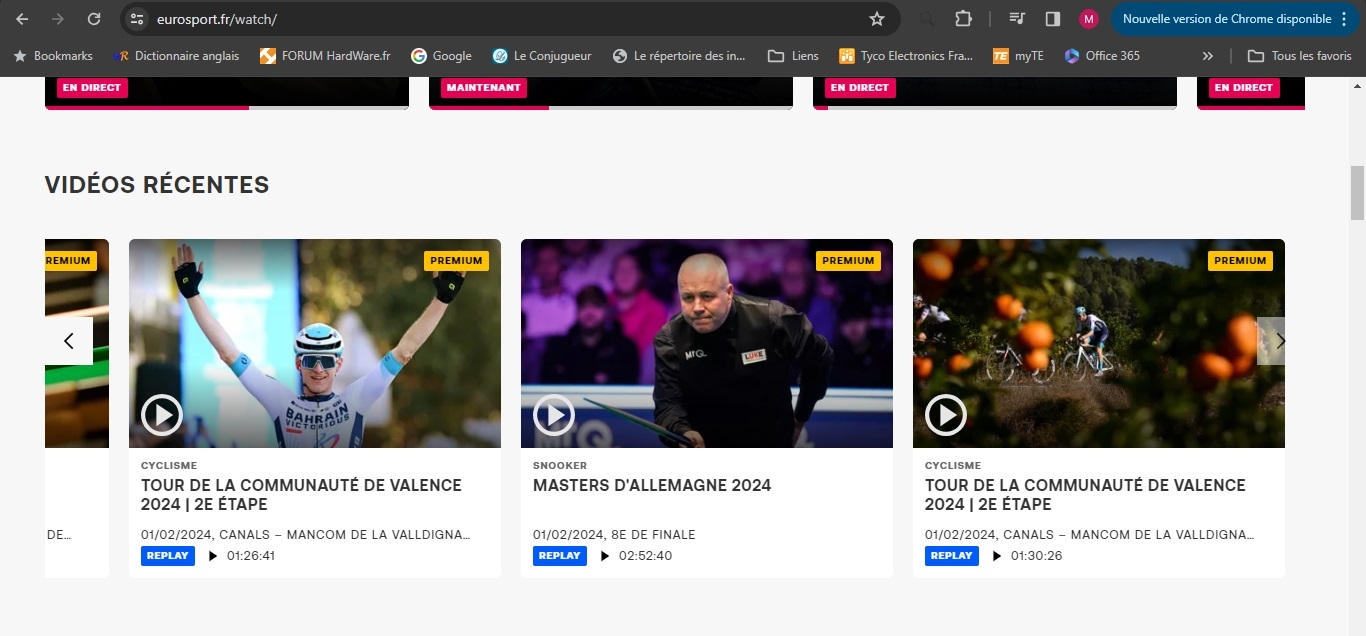This screenshot has width=1366, height=636.
Task: Click the SNOOKER category label
Action: pyautogui.click(x=560, y=466)
